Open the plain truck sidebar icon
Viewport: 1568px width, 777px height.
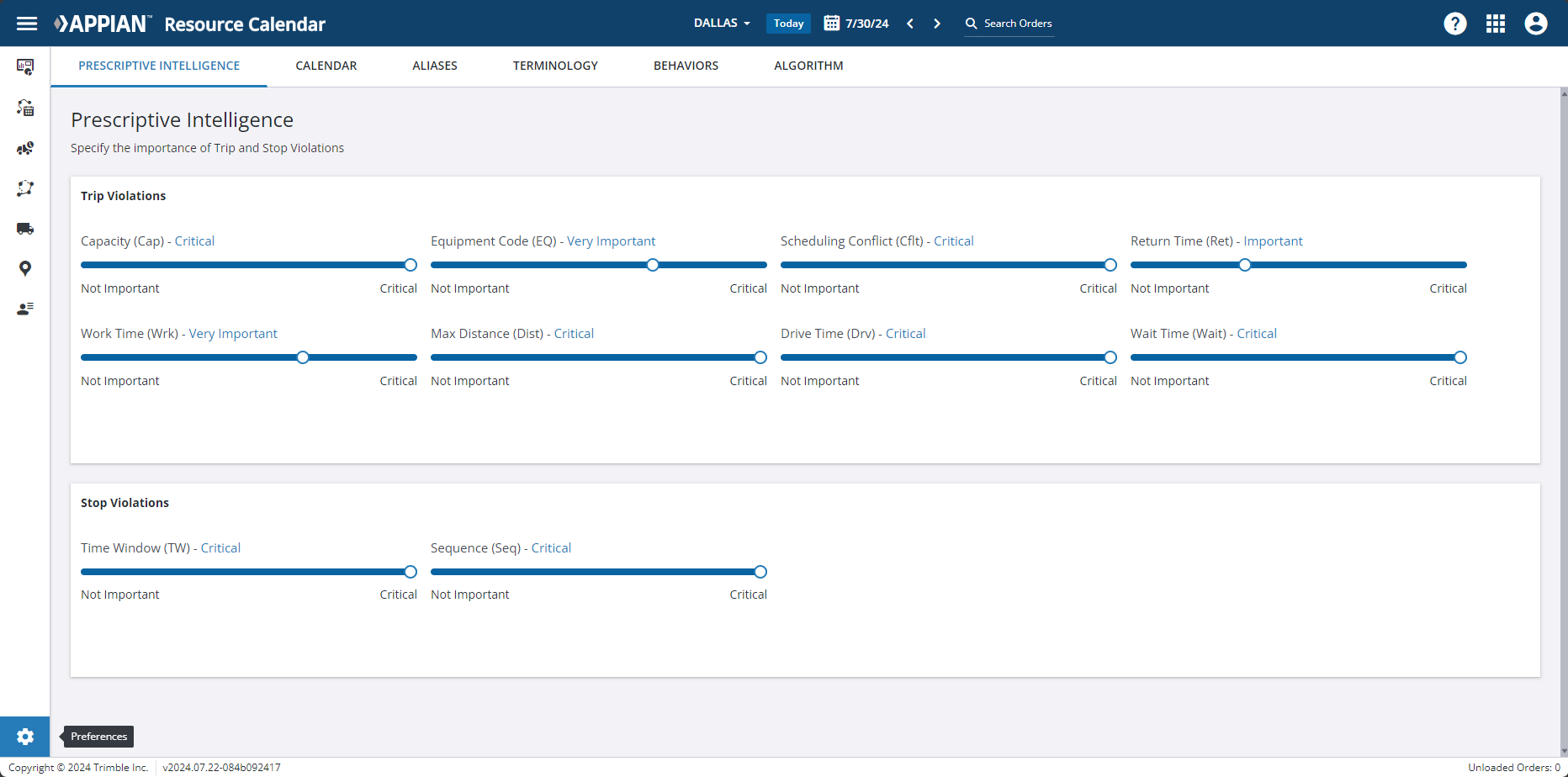(25, 229)
